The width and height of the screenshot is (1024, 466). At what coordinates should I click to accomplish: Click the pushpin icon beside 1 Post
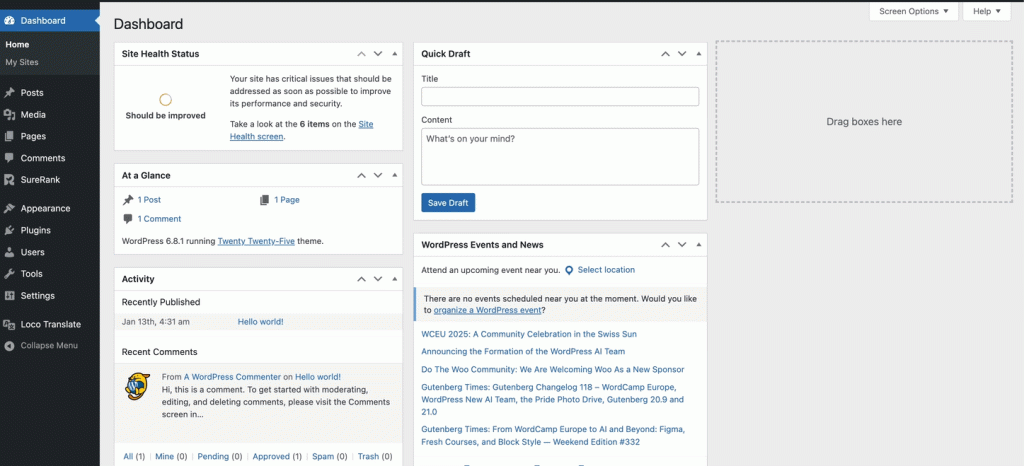(128, 200)
